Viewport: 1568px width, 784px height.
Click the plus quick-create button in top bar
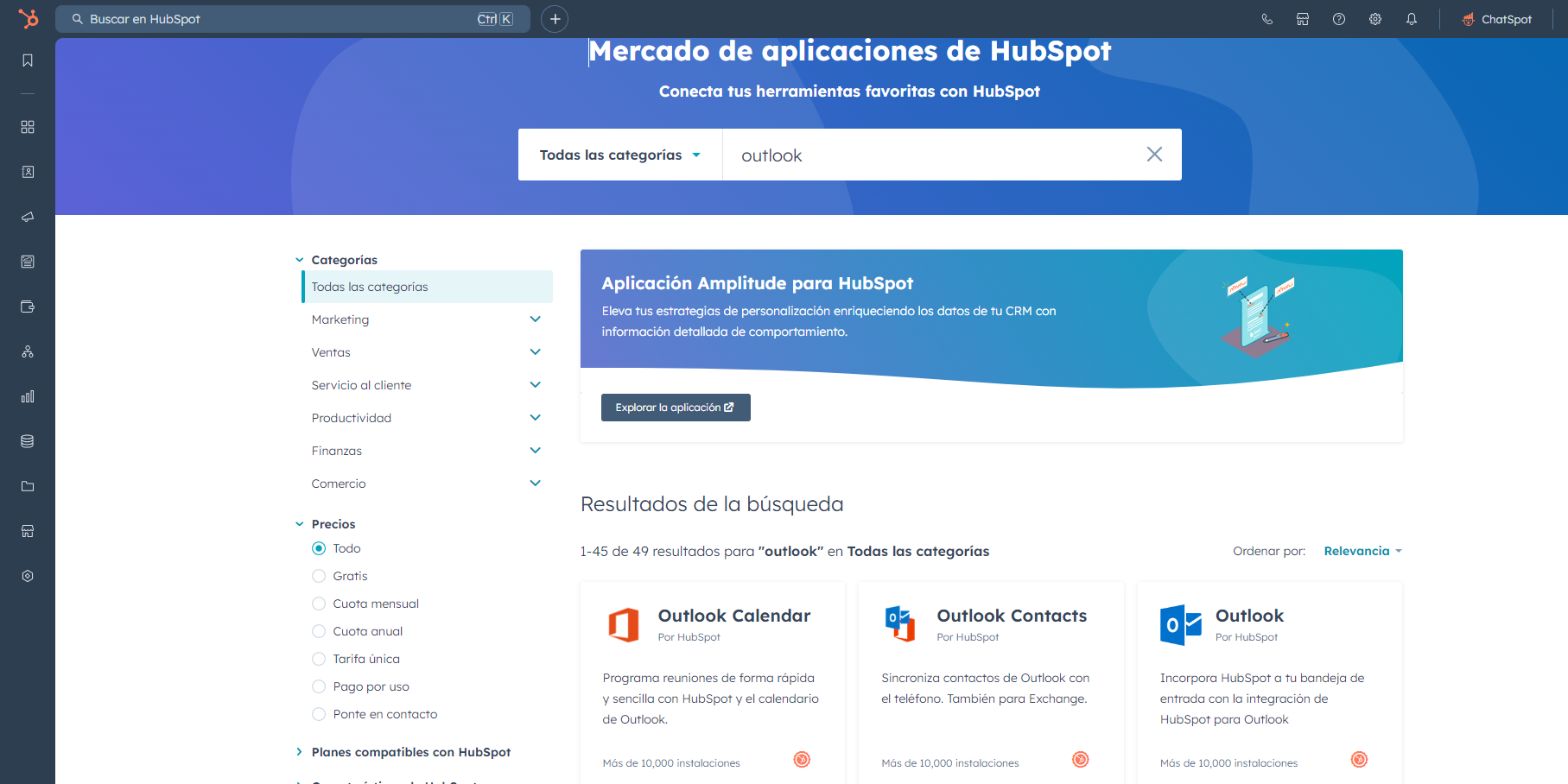tap(555, 19)
